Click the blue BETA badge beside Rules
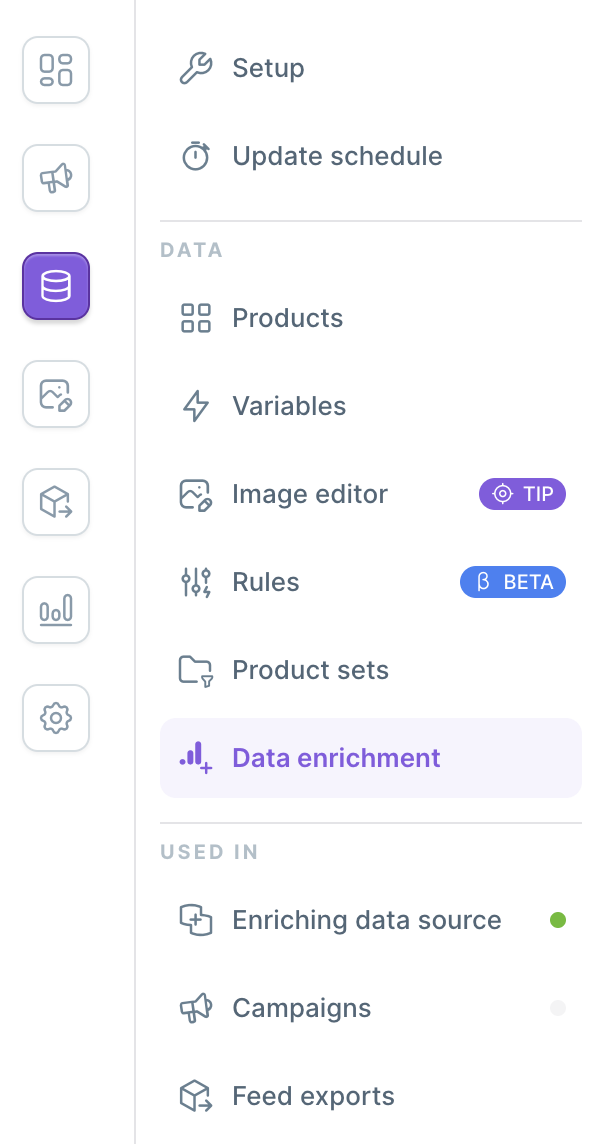 click(x=513, y=582)
